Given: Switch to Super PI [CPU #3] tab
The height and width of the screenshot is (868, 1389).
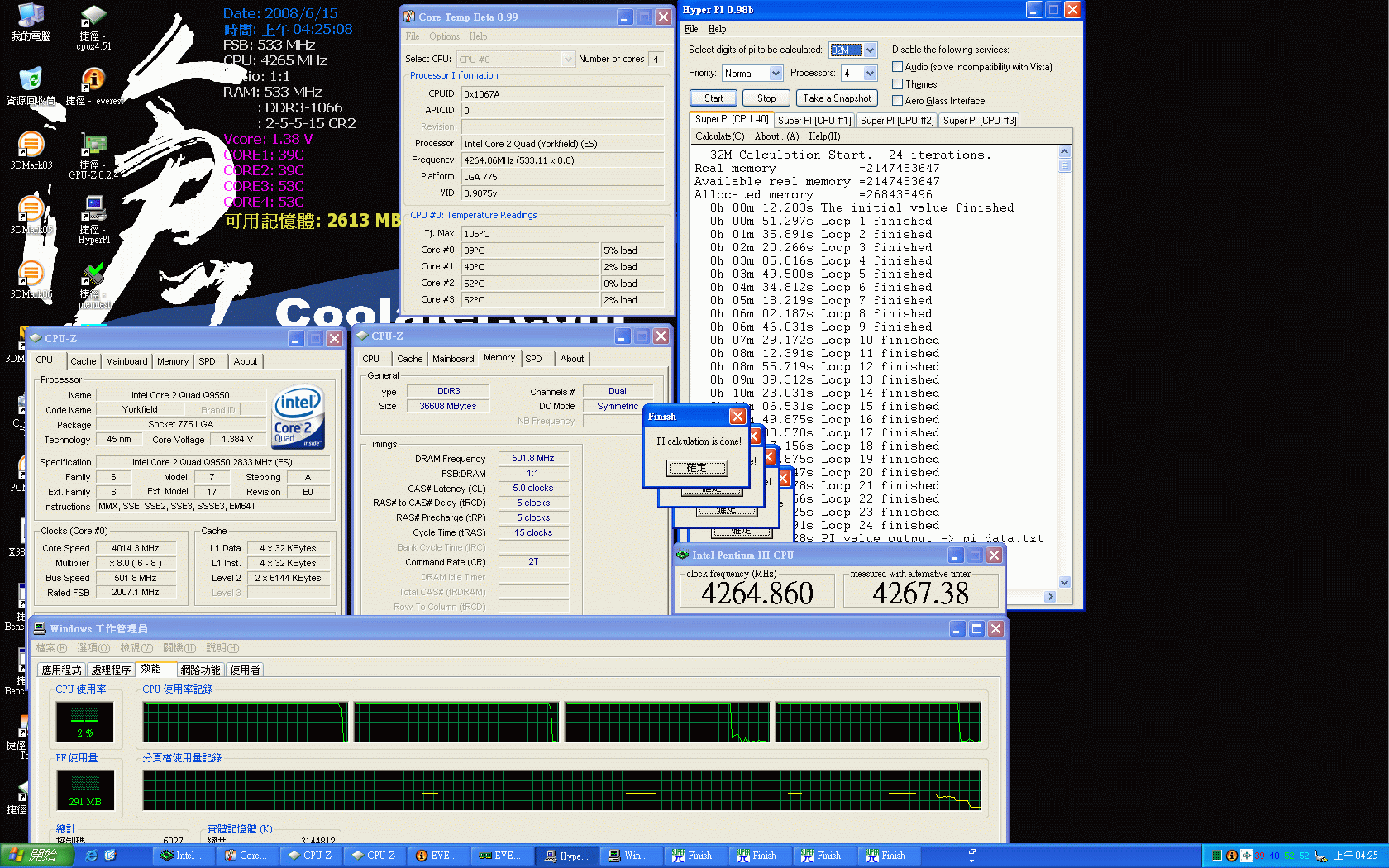Looking at the screenshot, I should (979, 120).
